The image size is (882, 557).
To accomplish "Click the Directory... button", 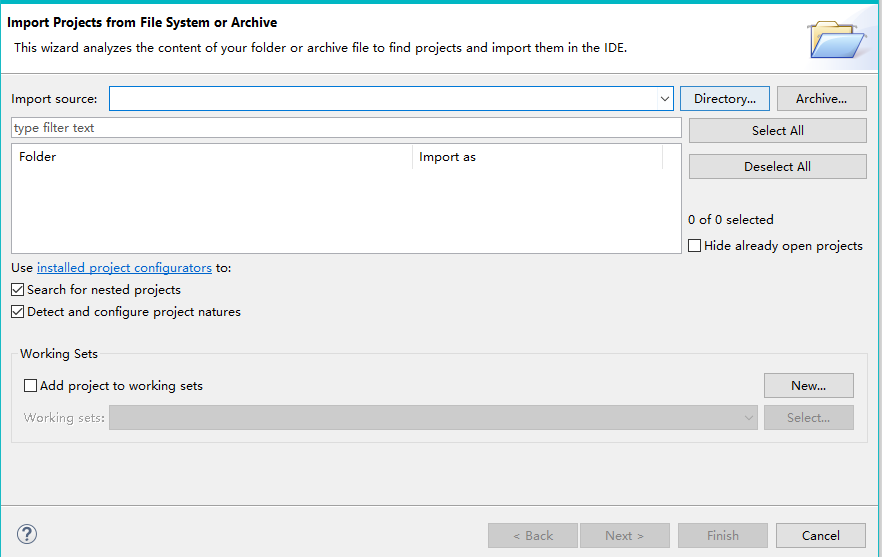I will click(x=724, y=98).
